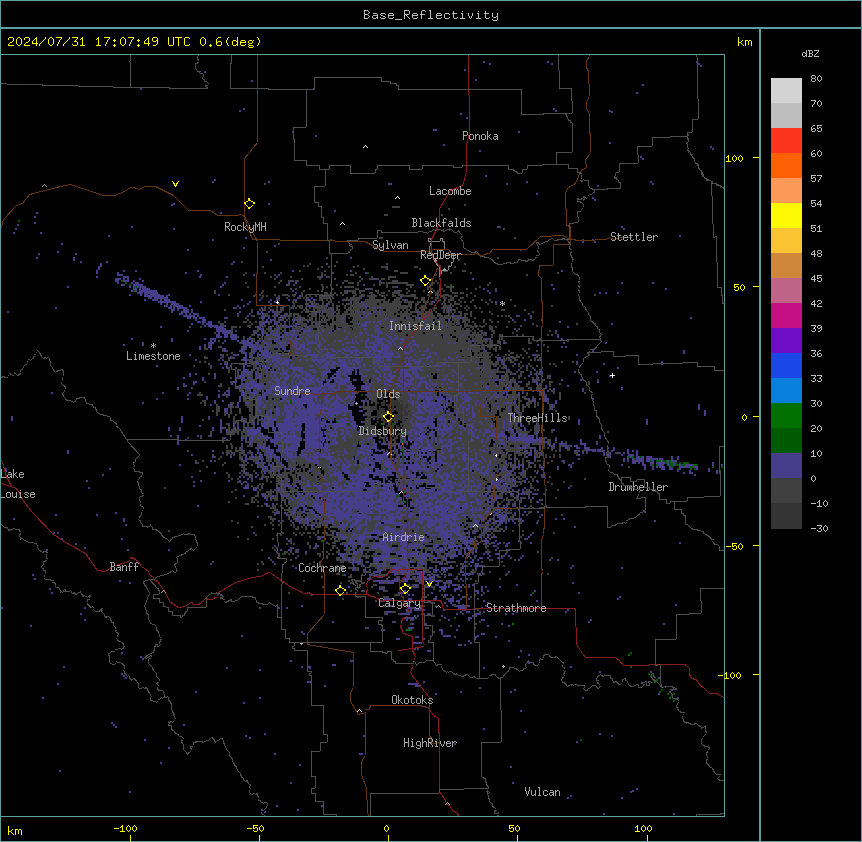Click the blue 36–33 dBZ legend swatch
This screenshot has height=842, width=862.
click(x=786, y=365)
